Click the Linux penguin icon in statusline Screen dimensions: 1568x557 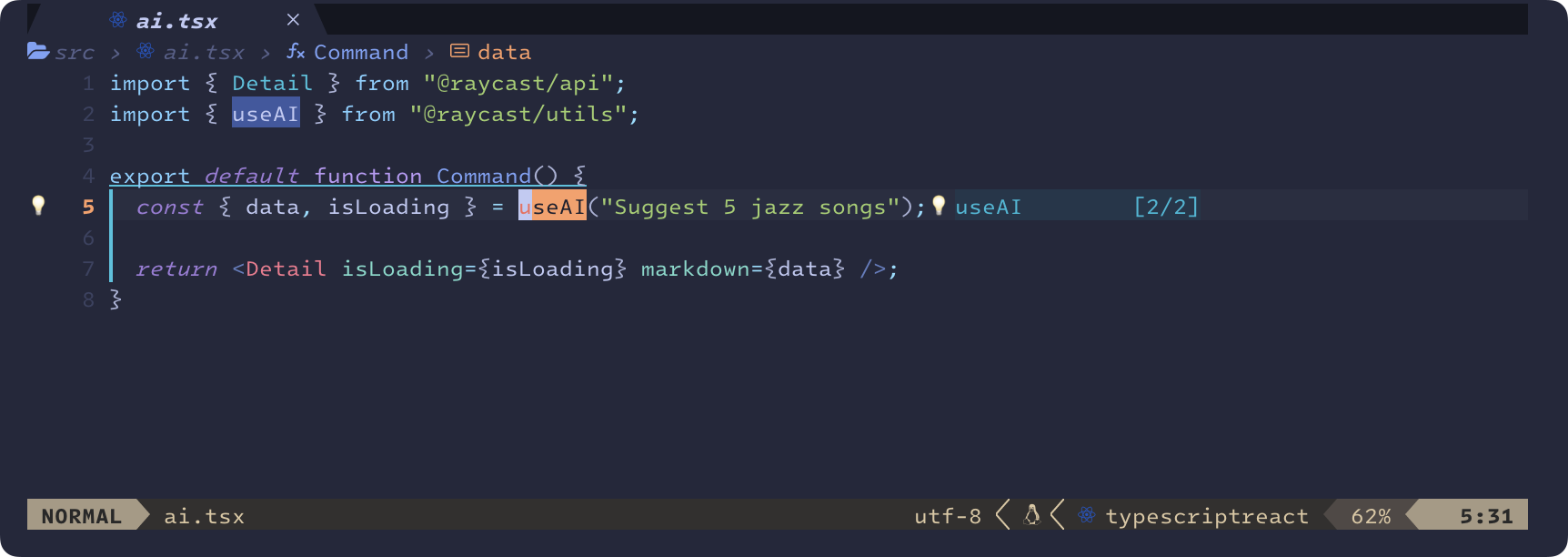[x=1031, y=515]
